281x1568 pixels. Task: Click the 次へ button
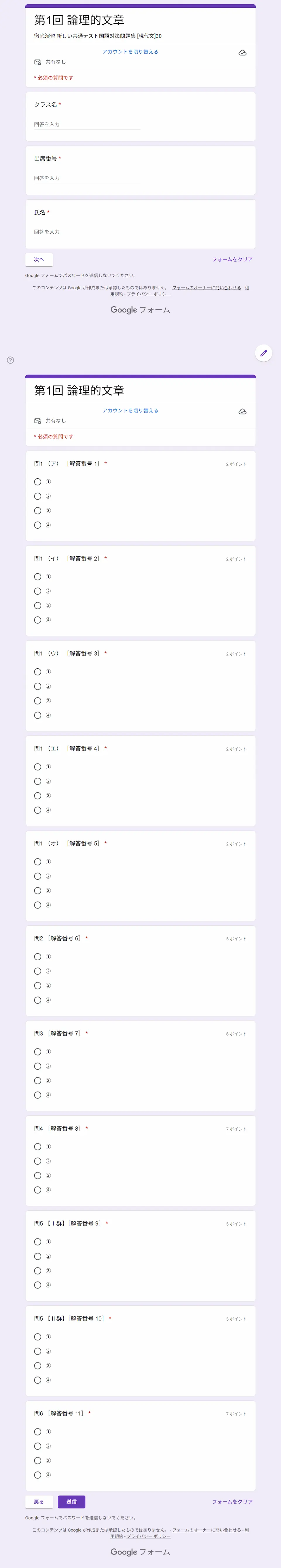click(39, 259)
